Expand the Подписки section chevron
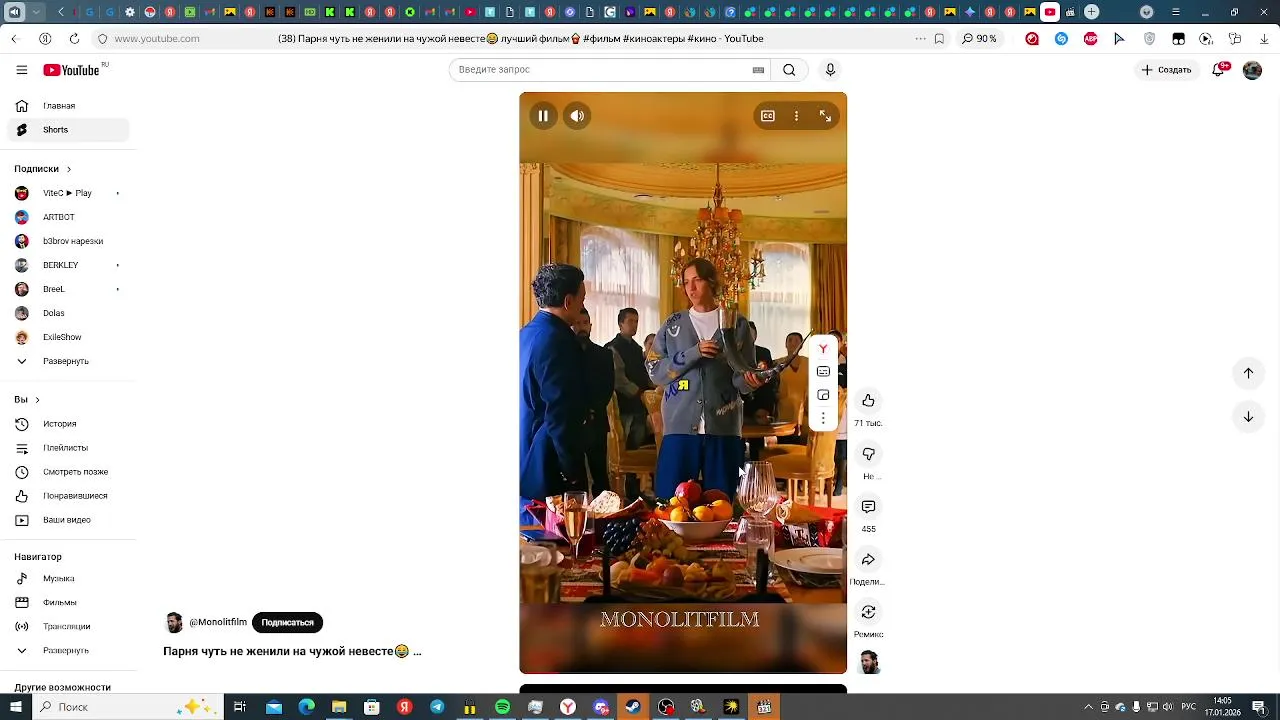The height and width of the screenshot is (720, 1280). (x=68, y=169)
